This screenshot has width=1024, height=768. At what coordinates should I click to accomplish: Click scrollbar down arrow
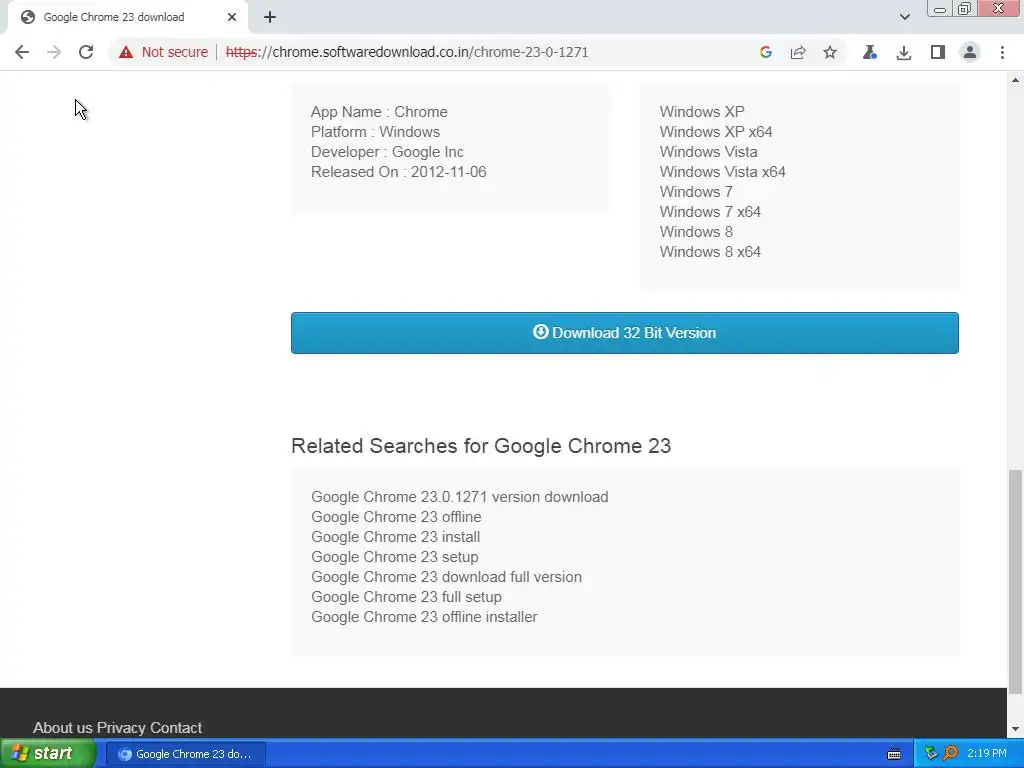point(1016,729)
